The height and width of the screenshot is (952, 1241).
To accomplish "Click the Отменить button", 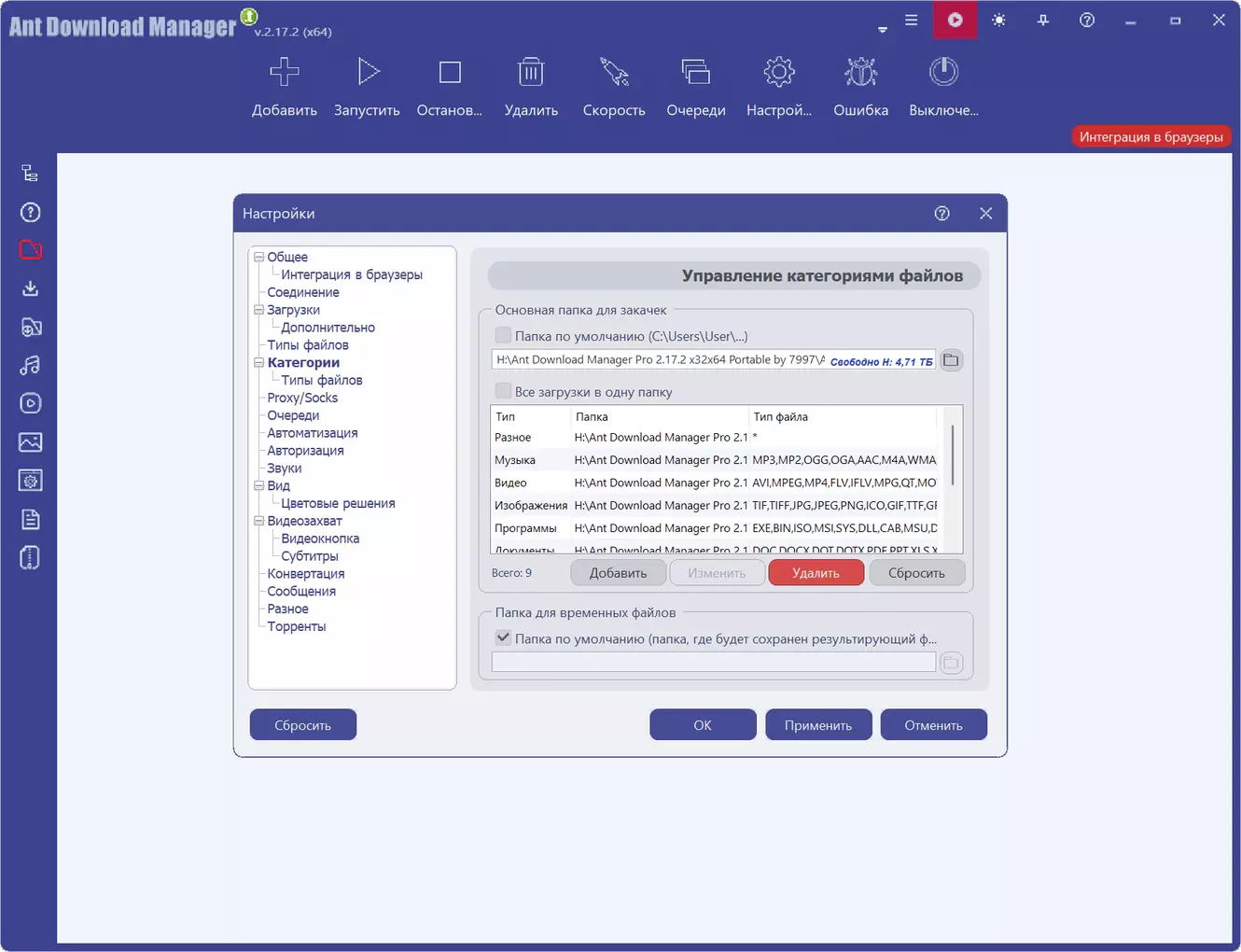I will (x=934, y=725).
